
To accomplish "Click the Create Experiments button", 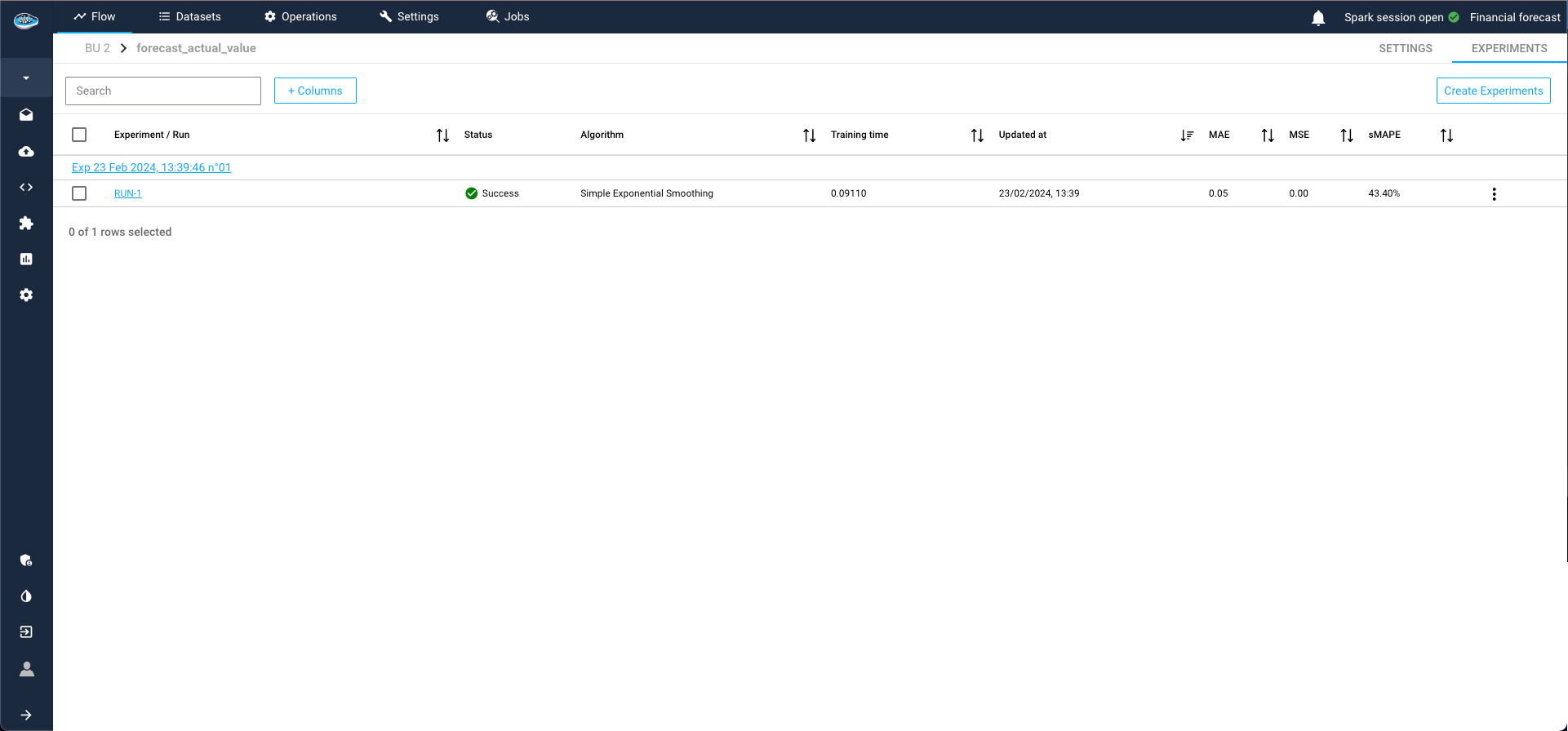I will coord(1493,91).
